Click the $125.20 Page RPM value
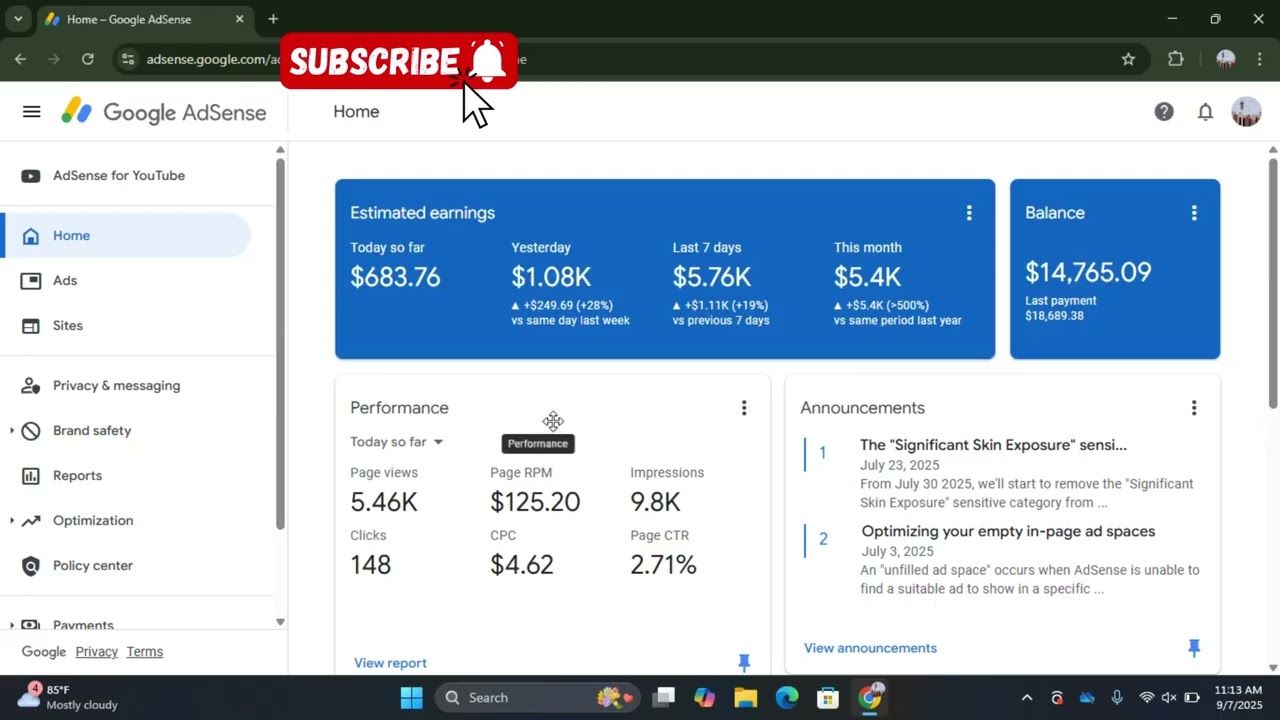The height and width of the screenshot is (720, 1280). point(535,502)
